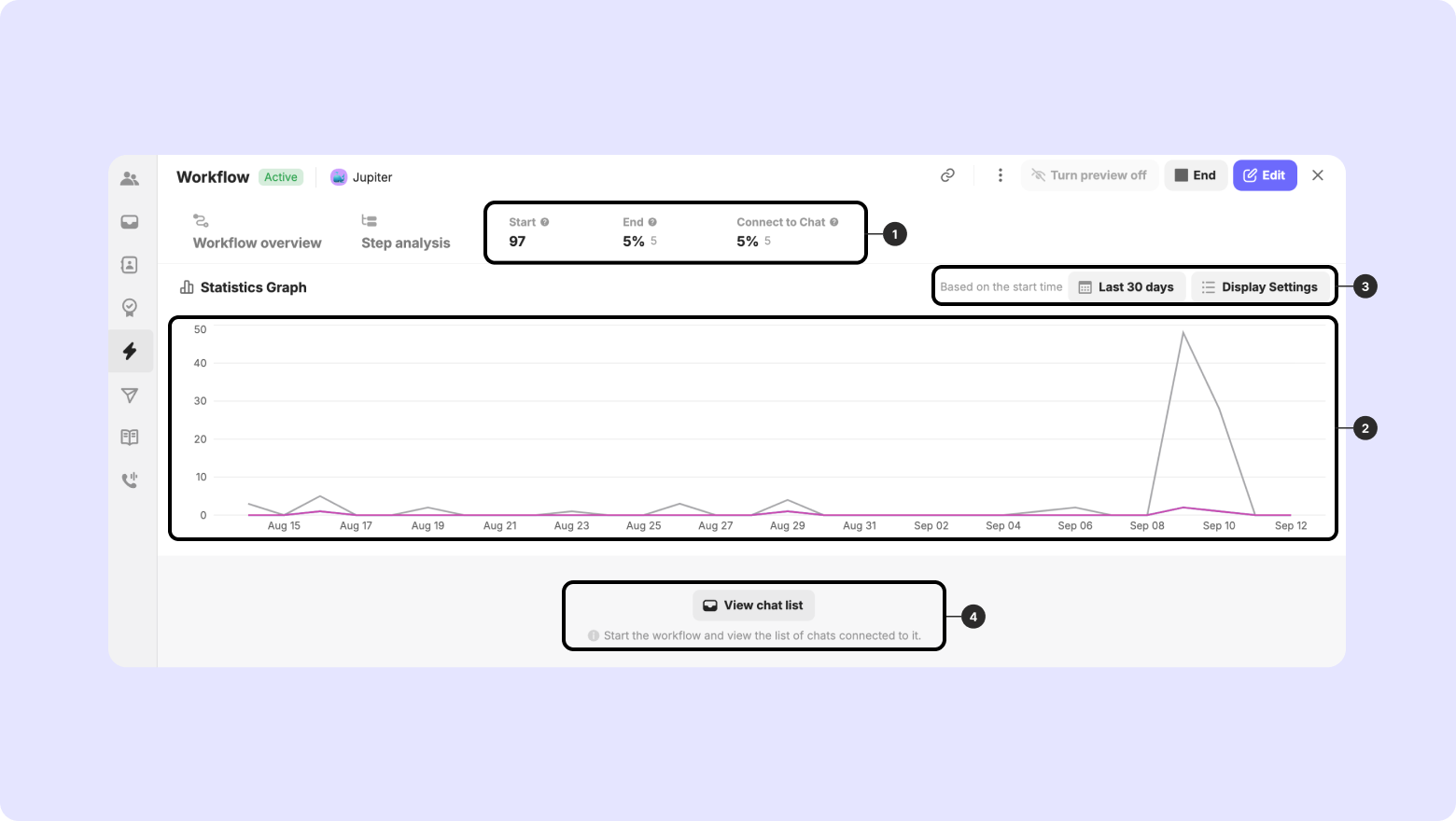Click the help icon beside Connect to Chat
This screenshot has height=821, width=1456.
[x=834, y=222]
